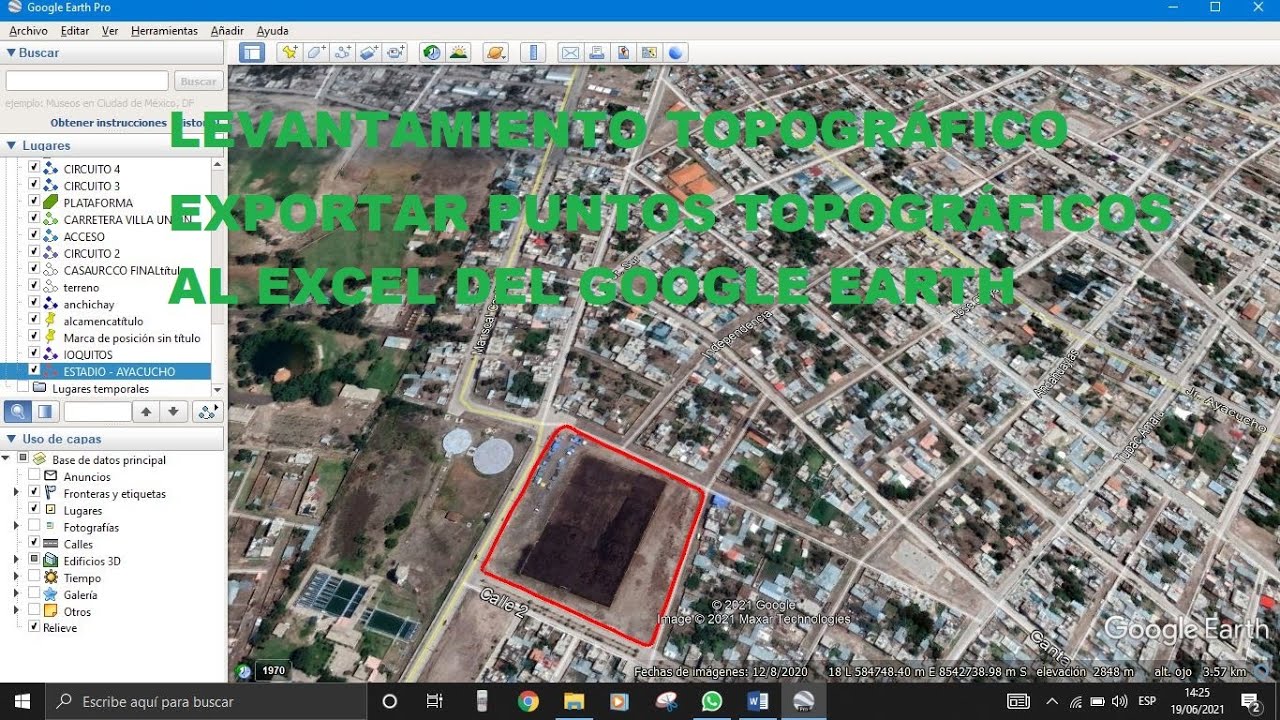Click the 1970 historical imagery indicator
Viewport: 1280px width, 720px height.
271,671
